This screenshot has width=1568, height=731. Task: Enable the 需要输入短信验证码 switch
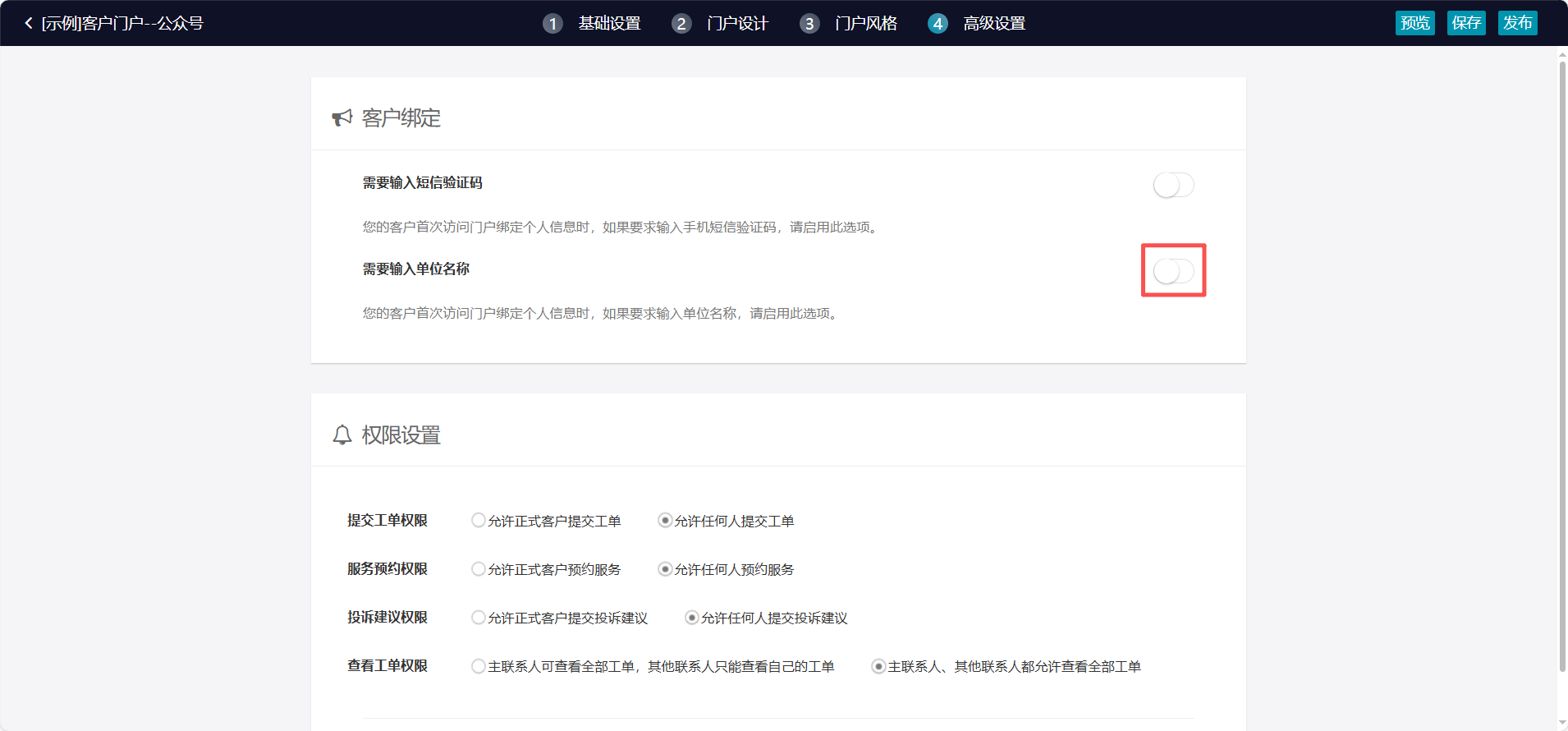[1173, 185]
